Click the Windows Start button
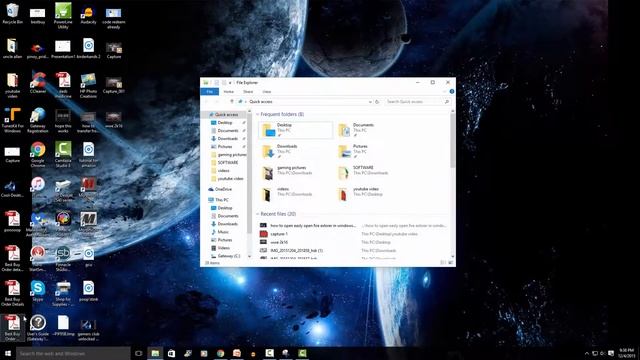640x360 pixels. [x=8, y=353]
